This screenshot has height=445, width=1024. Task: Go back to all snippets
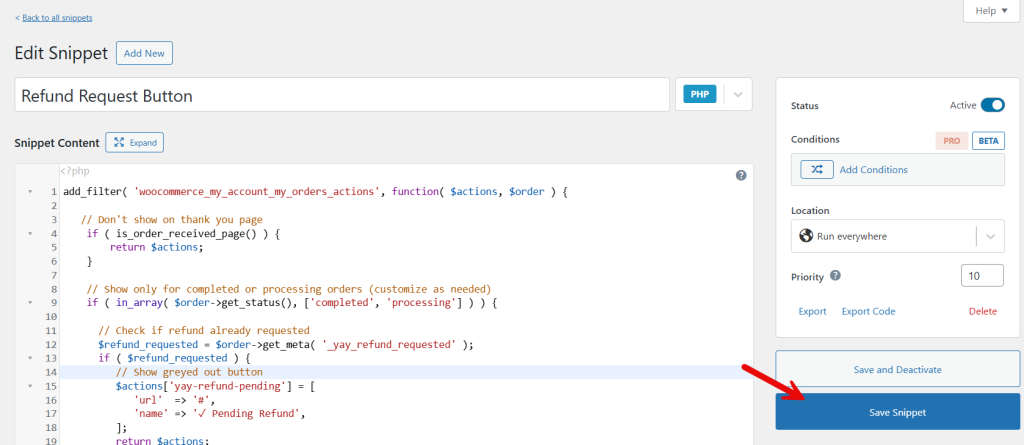(x=57, y=18)
